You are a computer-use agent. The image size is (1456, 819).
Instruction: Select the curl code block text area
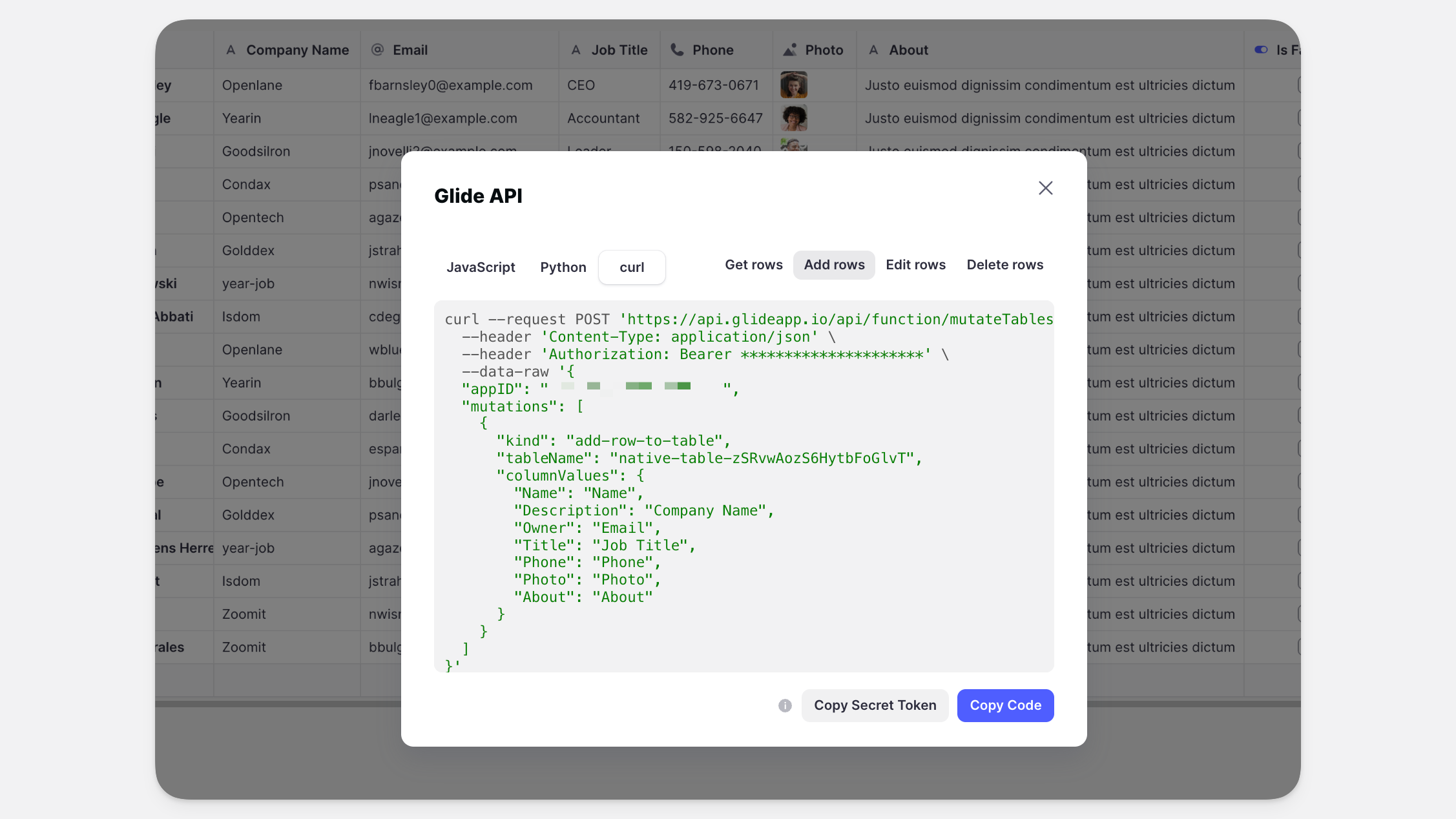pyautogui.click(x=743, y=484)
